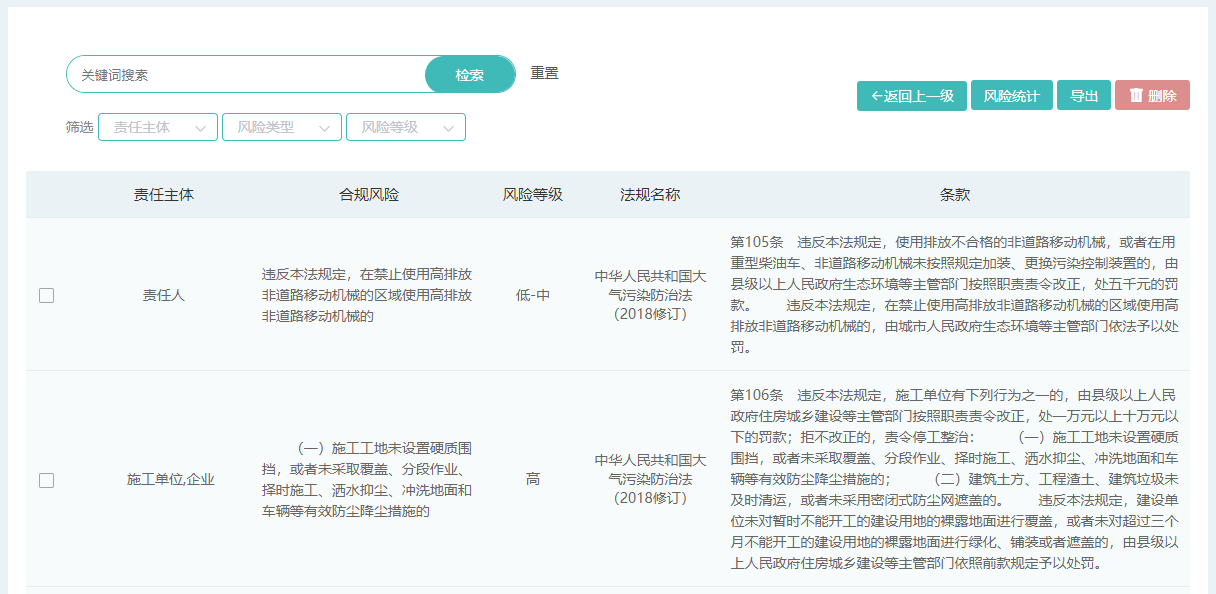Click the law name in 责任人 row
Screen dimensions: 1216x594
click(x=650, y=295)
